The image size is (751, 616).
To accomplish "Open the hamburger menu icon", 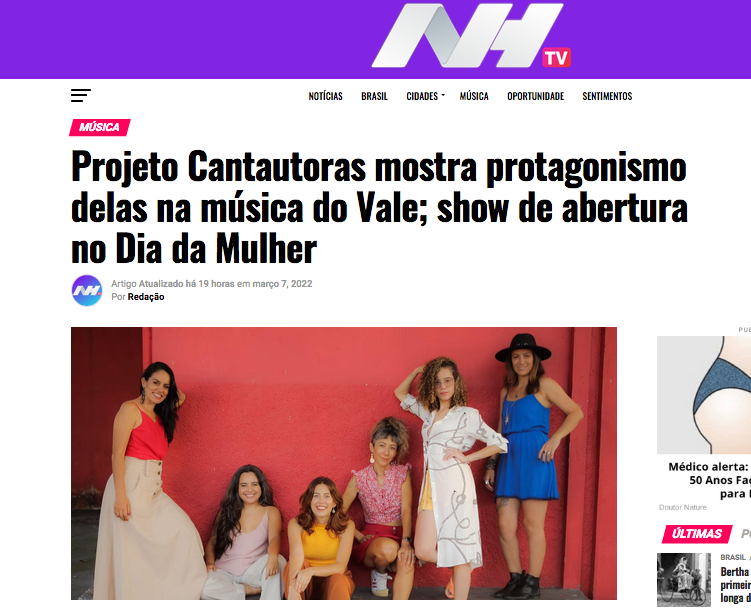I will [x=80, y=95].
